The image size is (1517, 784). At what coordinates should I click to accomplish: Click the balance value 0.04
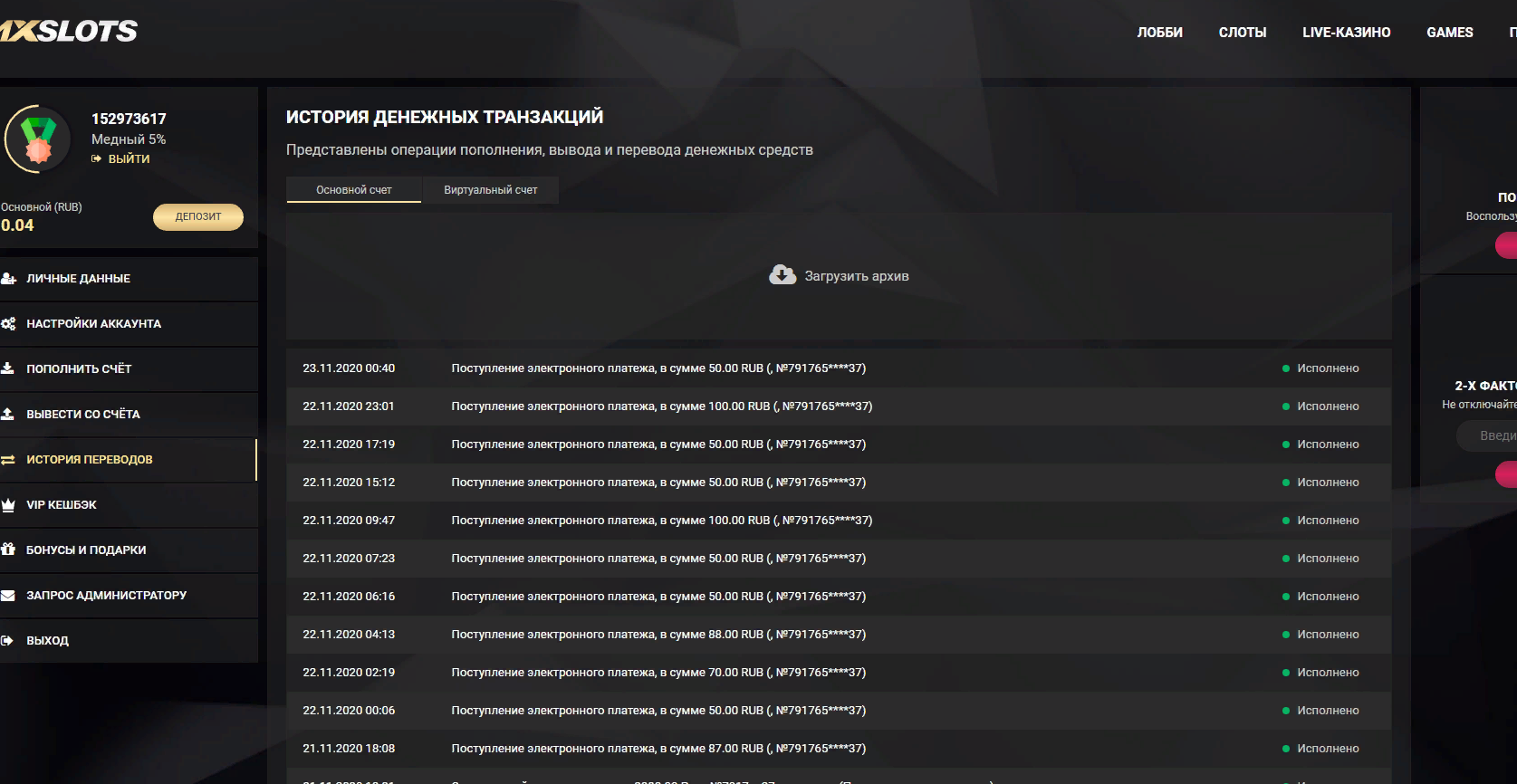pos(17,225)
